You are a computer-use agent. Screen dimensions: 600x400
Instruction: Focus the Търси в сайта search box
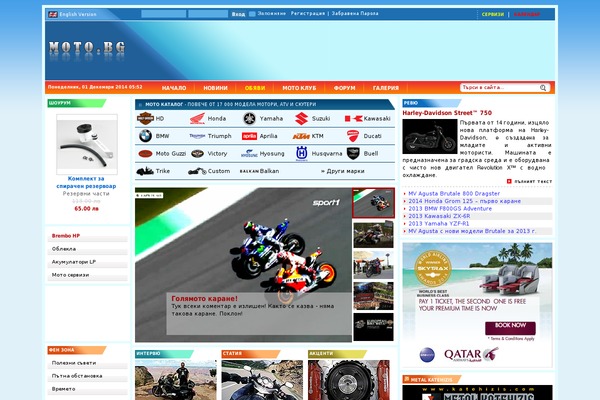tap(499, 88)
